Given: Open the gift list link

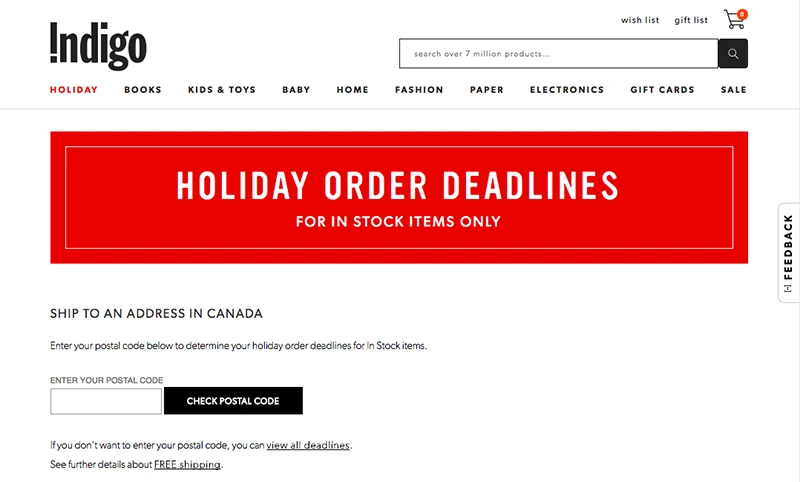Looking at the screenshot, I should (691, 20).
